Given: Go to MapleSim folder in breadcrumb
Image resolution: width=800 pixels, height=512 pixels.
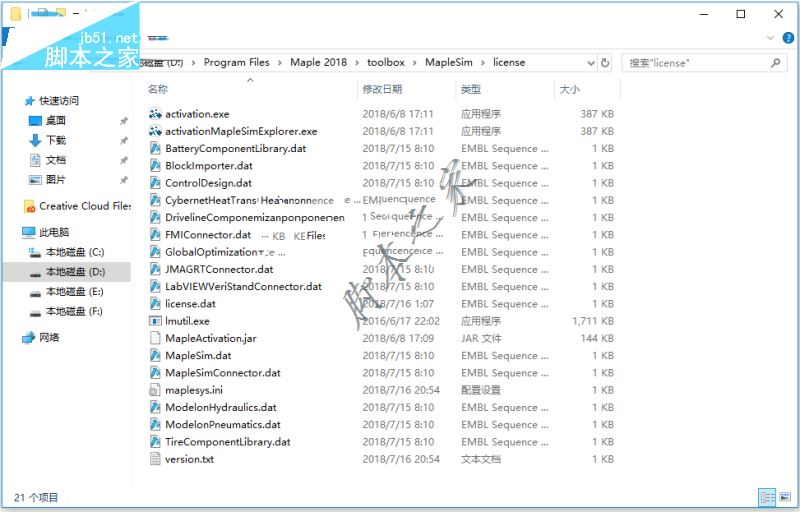Looking at the screenshot, I should click(x=448, y=62).
